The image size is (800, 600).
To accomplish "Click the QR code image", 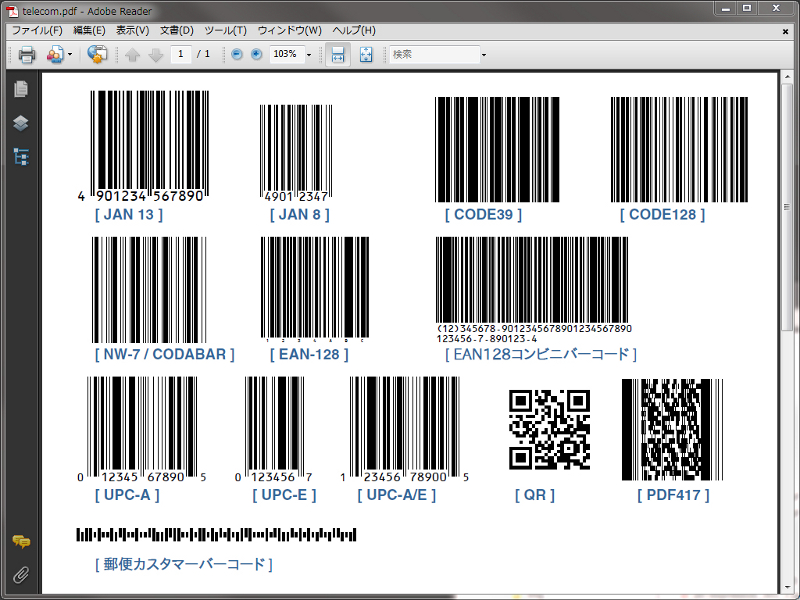I will tap(549, 430).
